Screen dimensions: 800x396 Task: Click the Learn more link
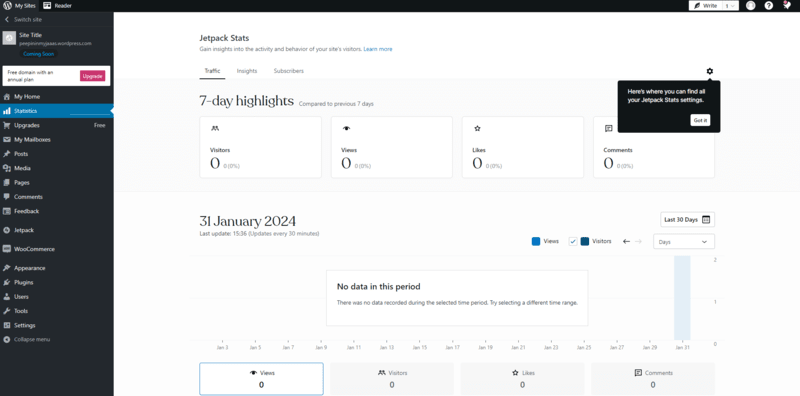point(378,49)
